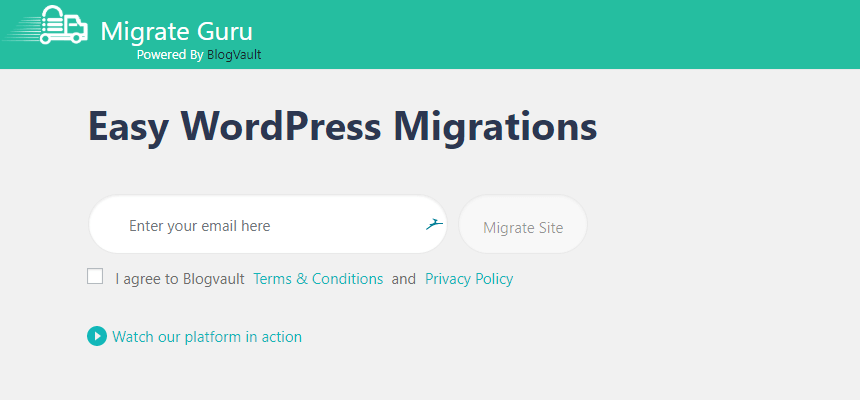Image resolution: width=860 pixels, height=400 pixels.
Task: Open Watch our platform in action link
Action: (207, 336)
